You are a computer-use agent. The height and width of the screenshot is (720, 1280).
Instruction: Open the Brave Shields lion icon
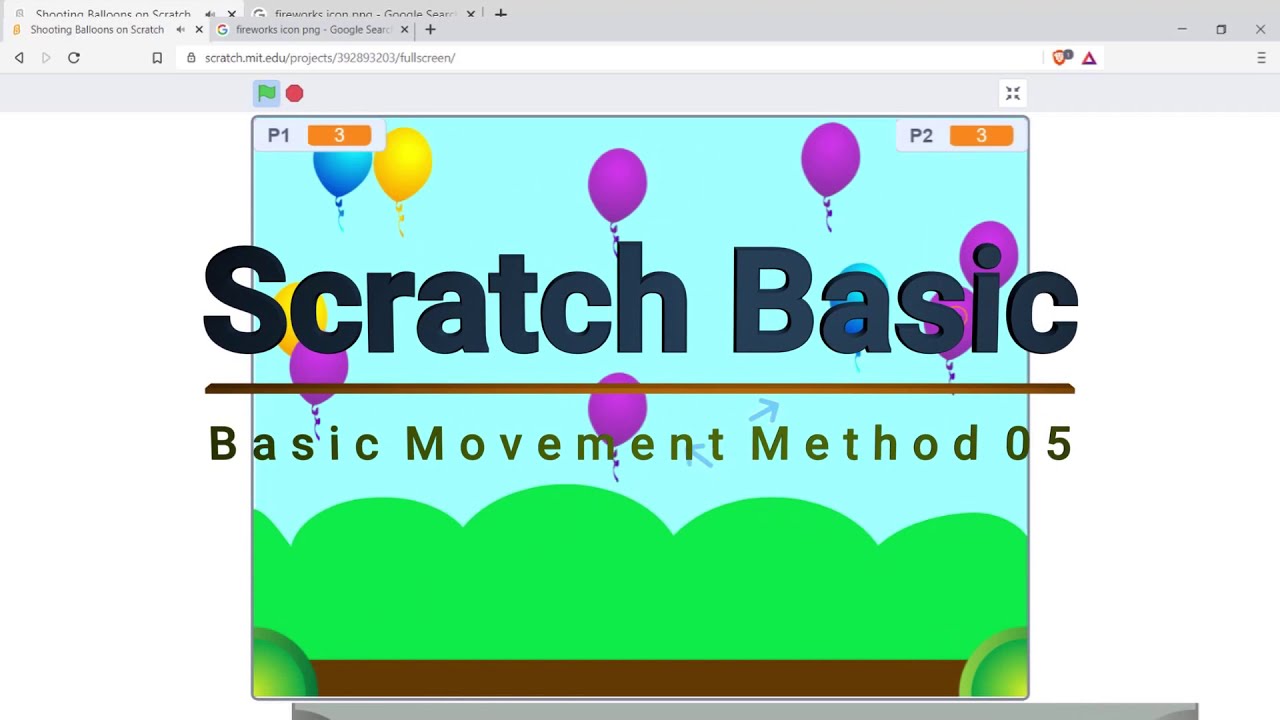1060,58
